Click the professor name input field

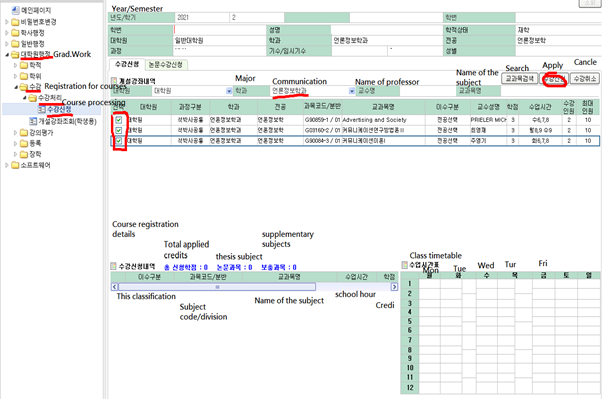click(x=427, y=91)
